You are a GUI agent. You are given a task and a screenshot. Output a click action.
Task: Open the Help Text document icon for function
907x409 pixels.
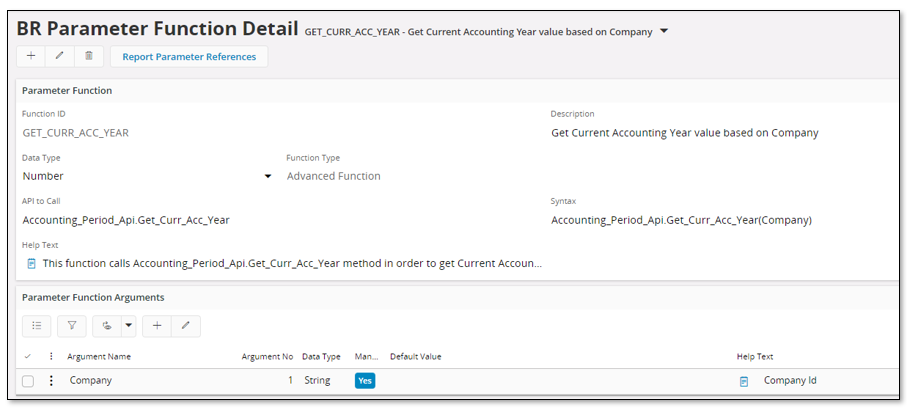pyautogui.click(x=32, y=264)
